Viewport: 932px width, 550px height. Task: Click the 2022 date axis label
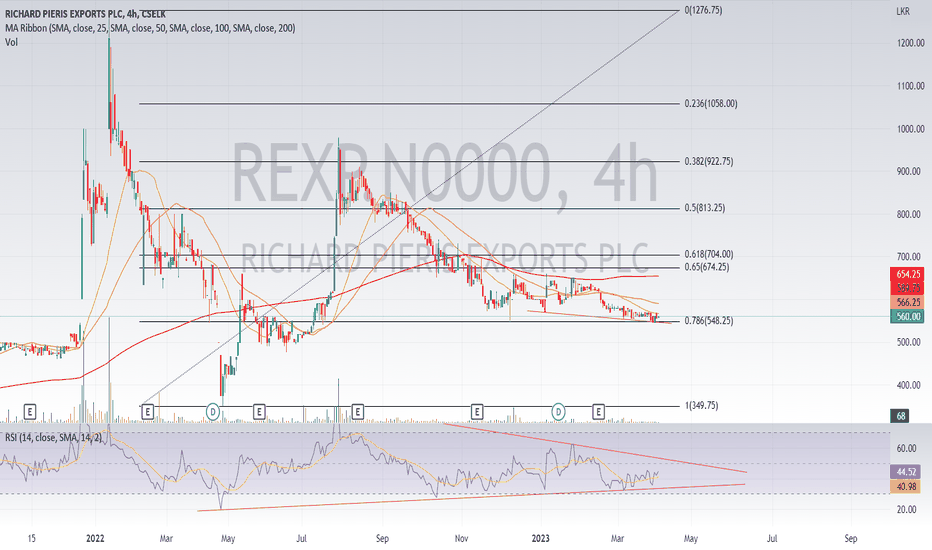click(x=95, y=538)
